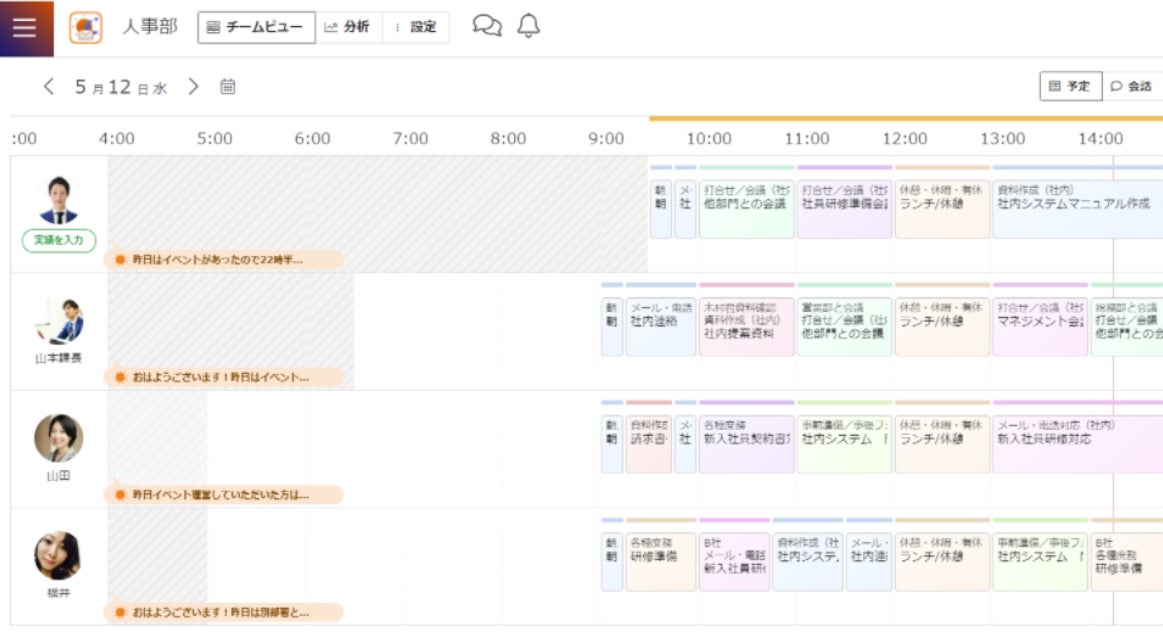Go to the next day
The image size is (1163, 636).
pyautogui.click(x=194, y=87)
